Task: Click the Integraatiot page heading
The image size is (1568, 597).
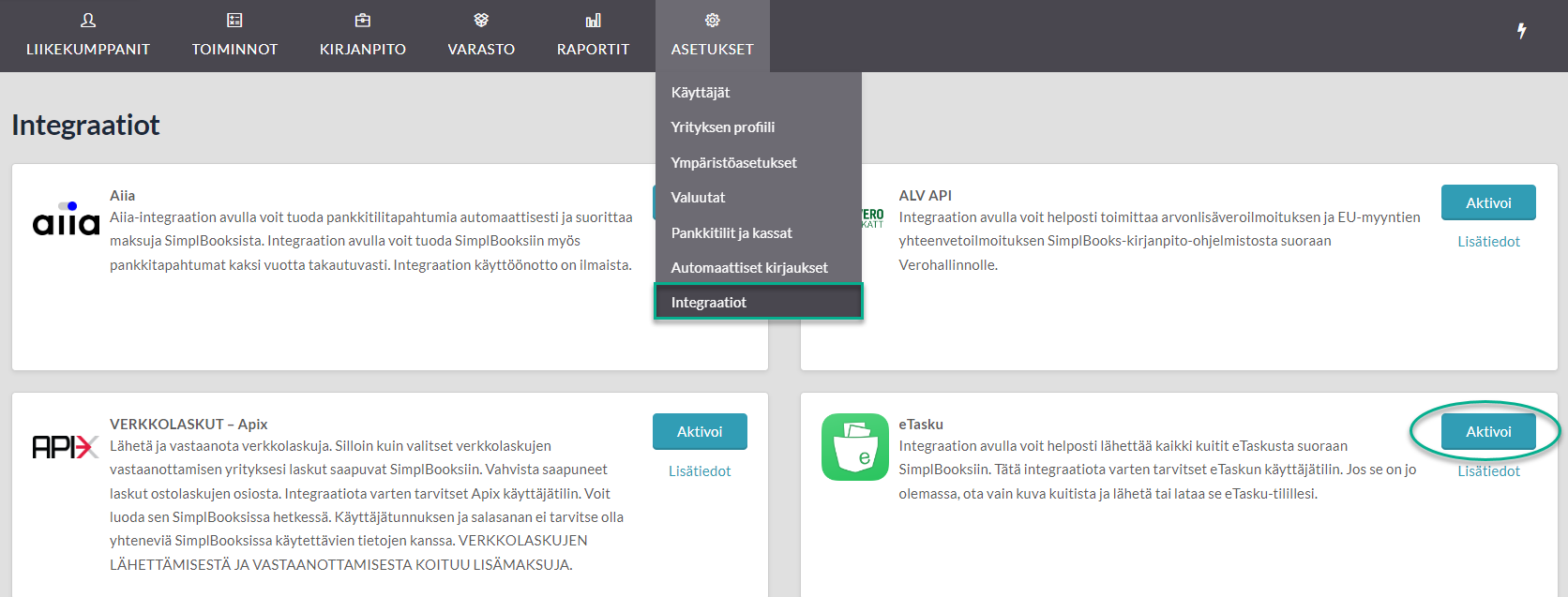Action: tap(85, 125)
